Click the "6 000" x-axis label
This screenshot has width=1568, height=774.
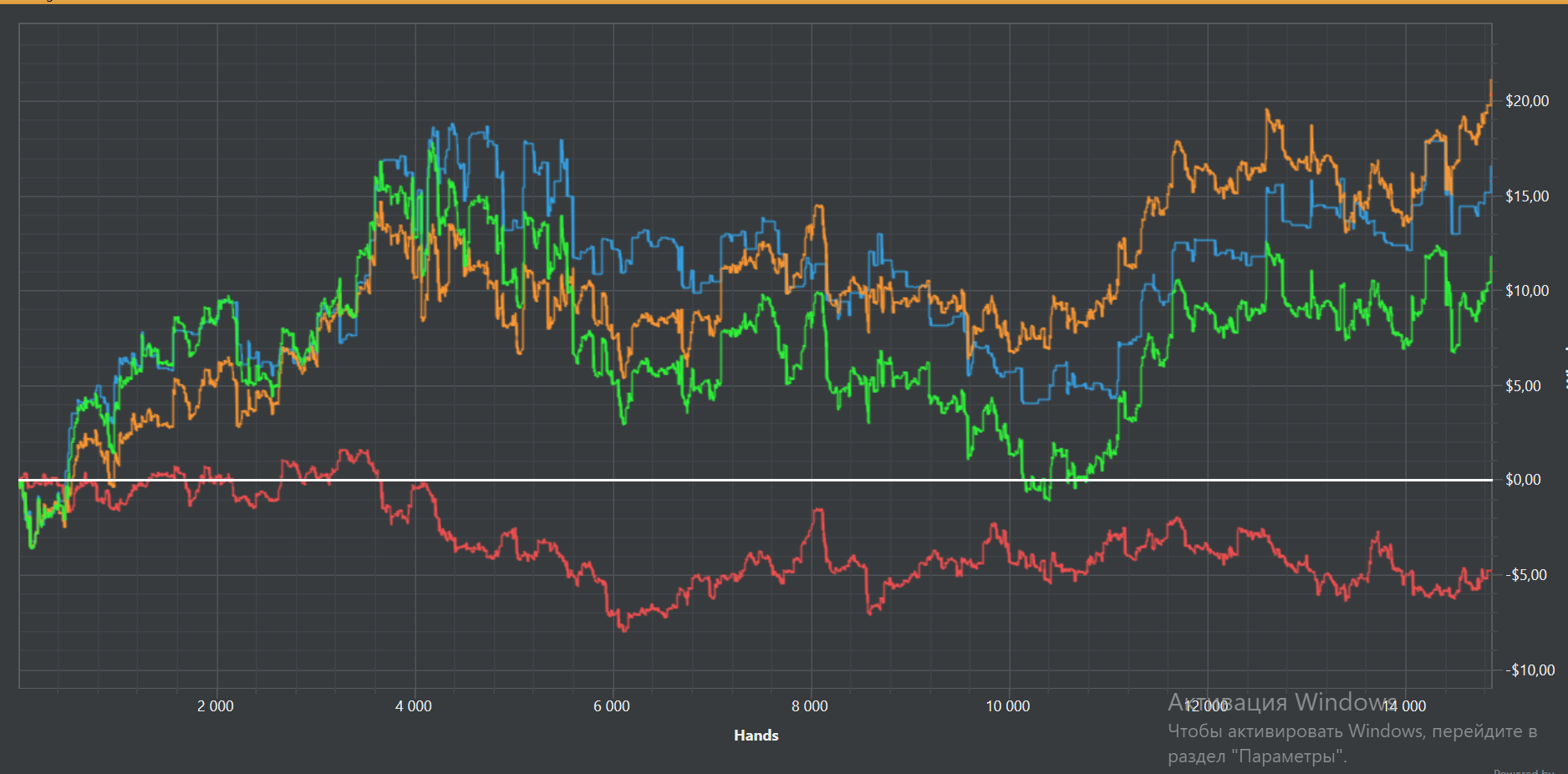[612, 706]
